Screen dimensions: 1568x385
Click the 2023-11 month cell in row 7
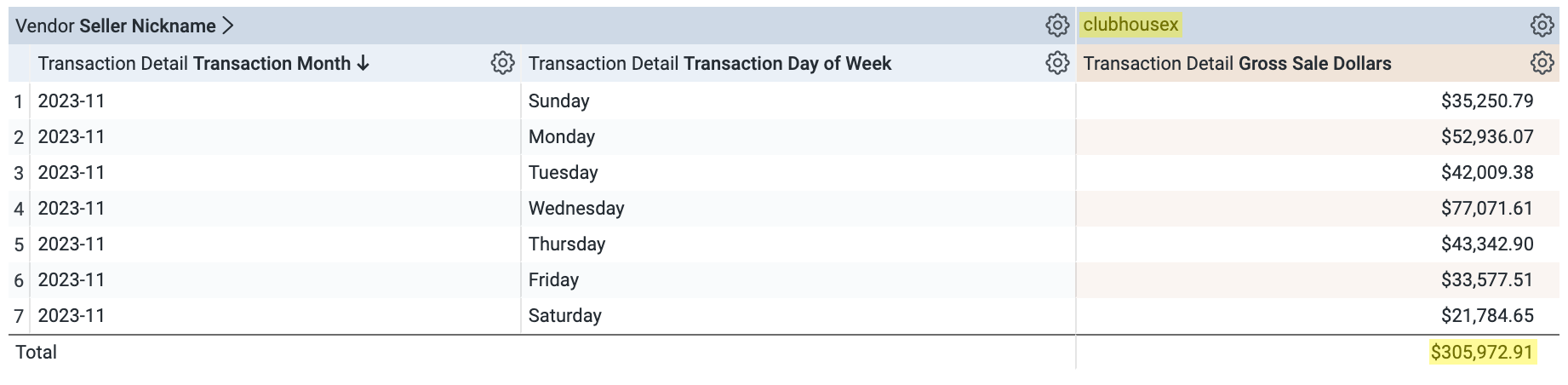(x=72, y=315)
